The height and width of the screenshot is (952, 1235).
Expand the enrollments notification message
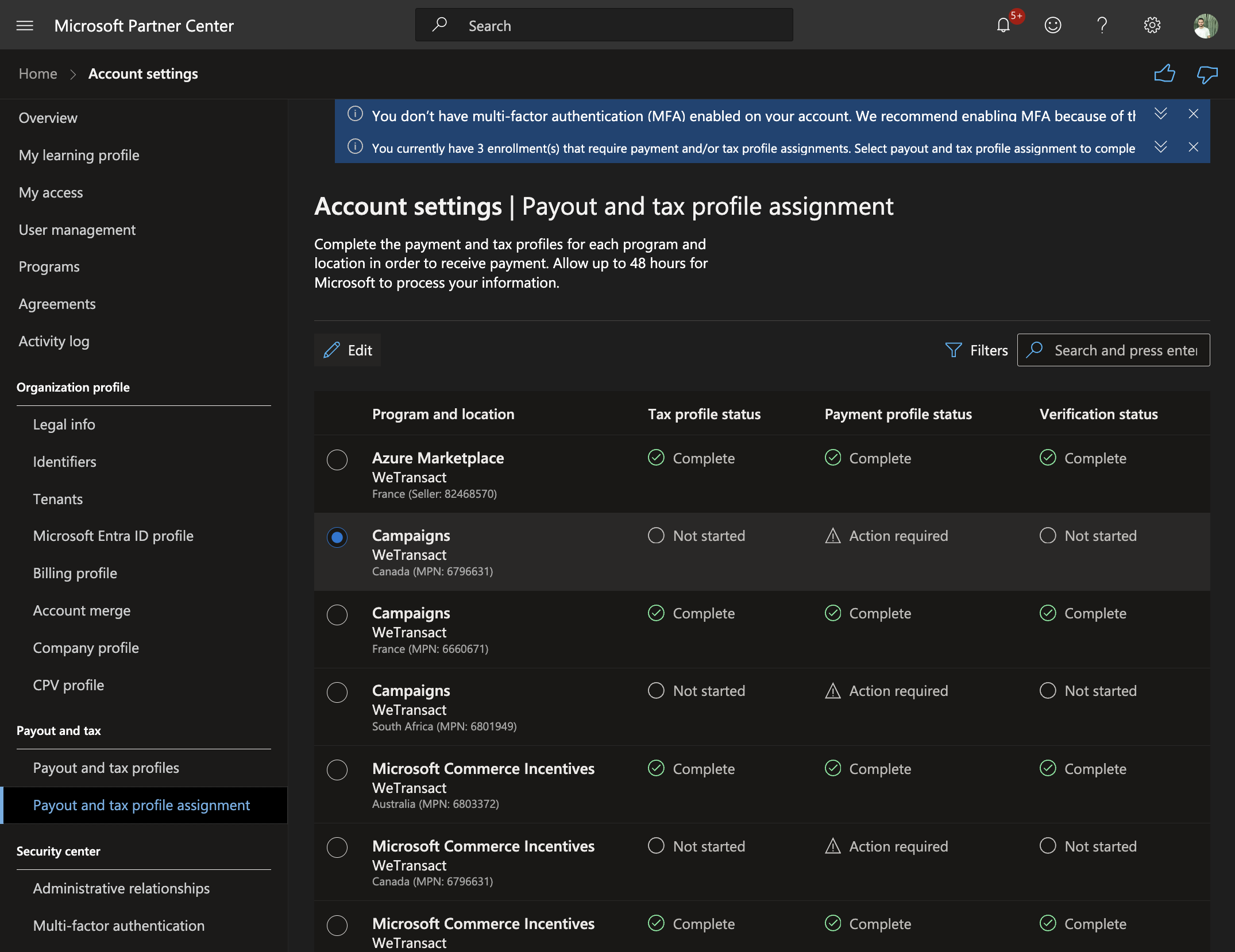coord(1160,147)
